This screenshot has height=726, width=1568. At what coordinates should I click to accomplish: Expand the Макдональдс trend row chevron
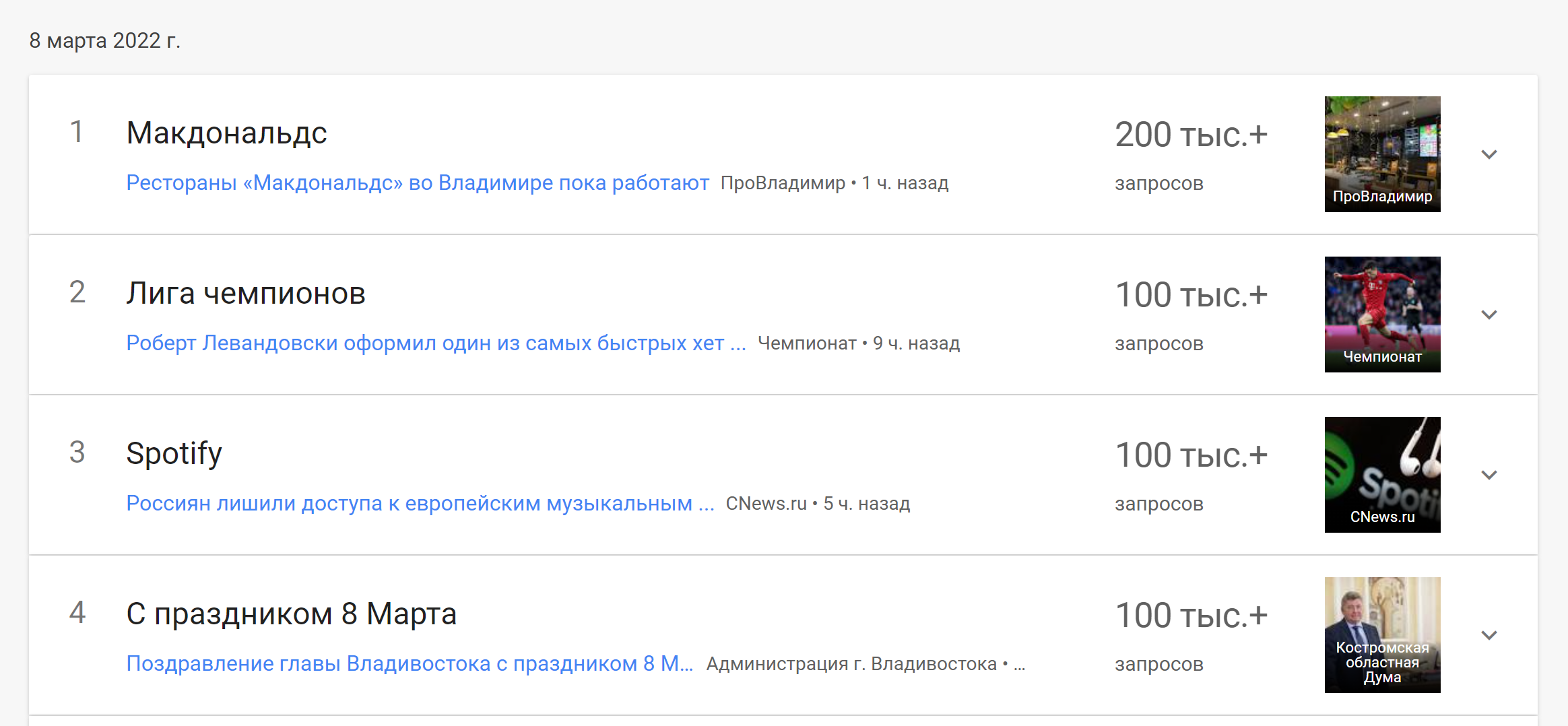pyautogui.click(x=1489, y=154)
